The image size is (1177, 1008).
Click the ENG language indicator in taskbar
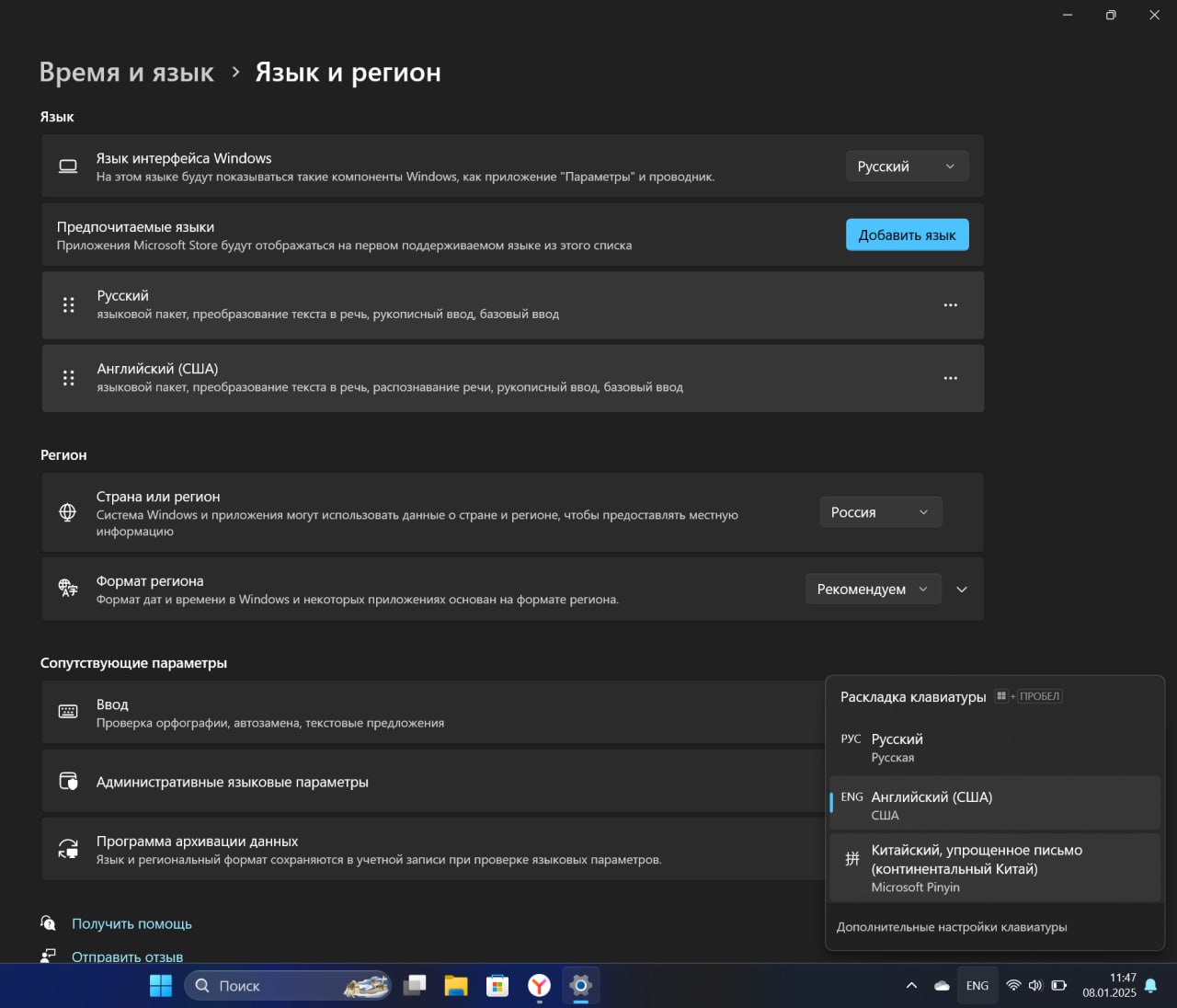tap(977, 986)
